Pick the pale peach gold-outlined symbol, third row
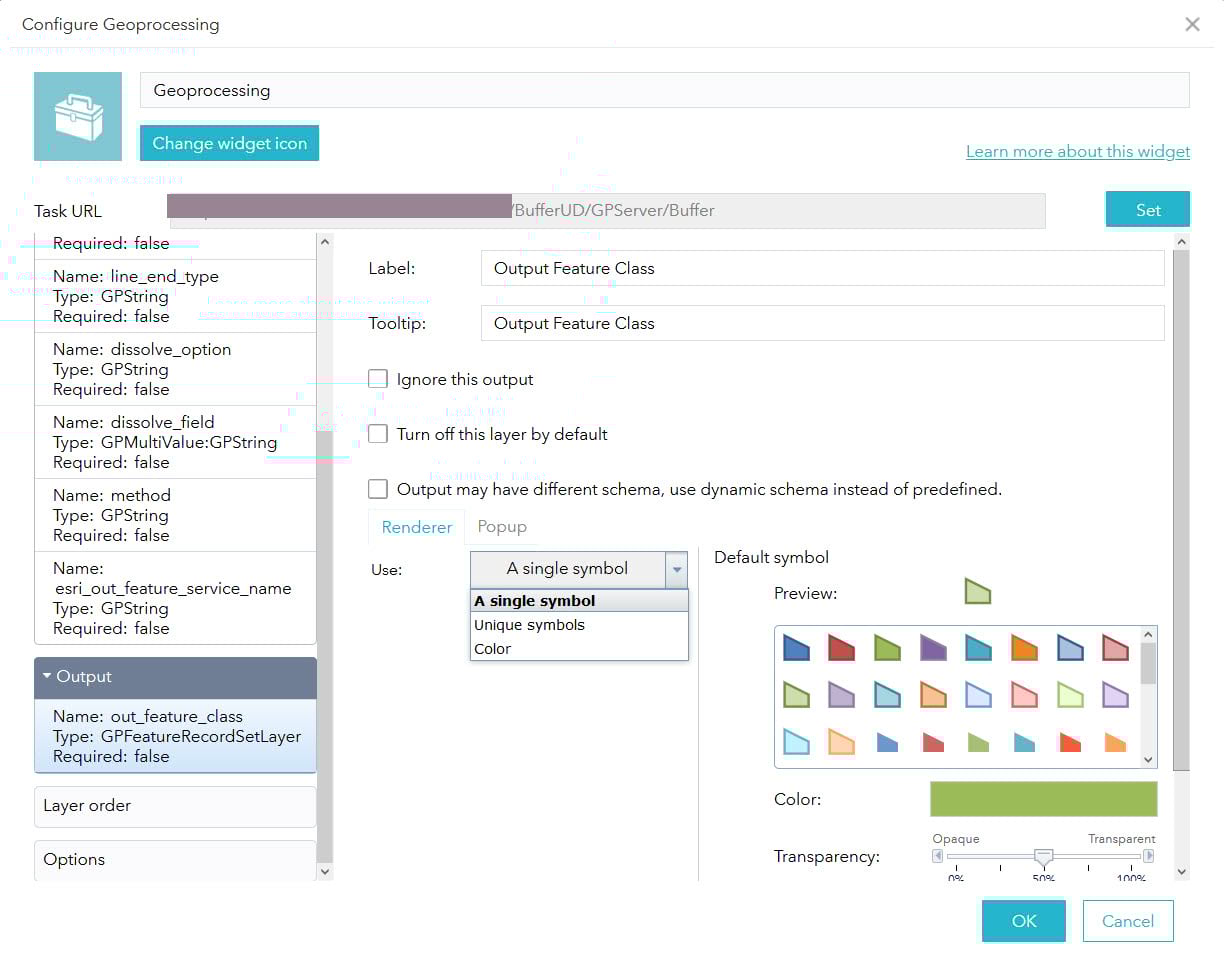Viewport: 1224px width, 957px height. 842,741
